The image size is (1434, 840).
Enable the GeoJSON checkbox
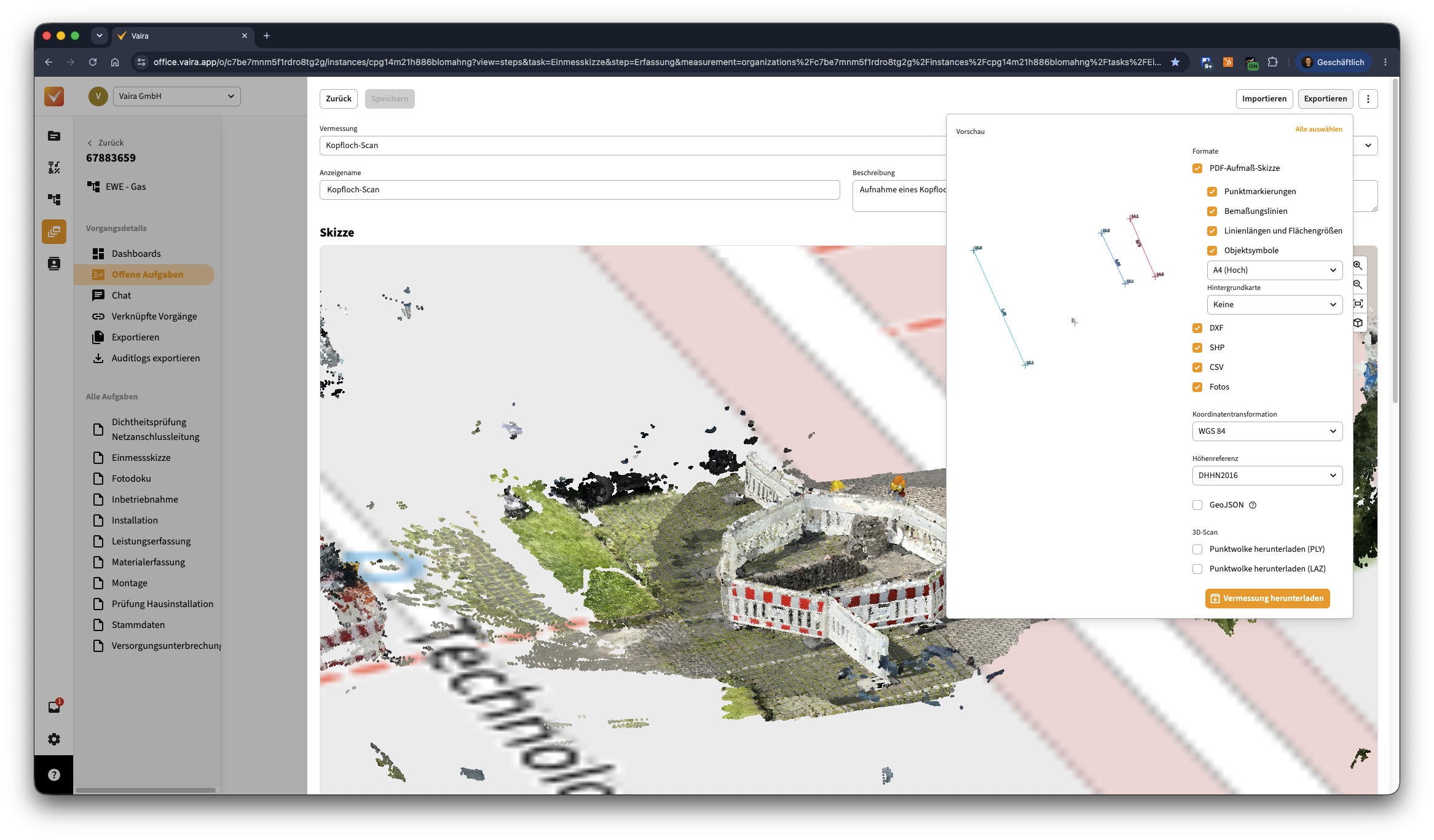click(x=1197, y=505)
